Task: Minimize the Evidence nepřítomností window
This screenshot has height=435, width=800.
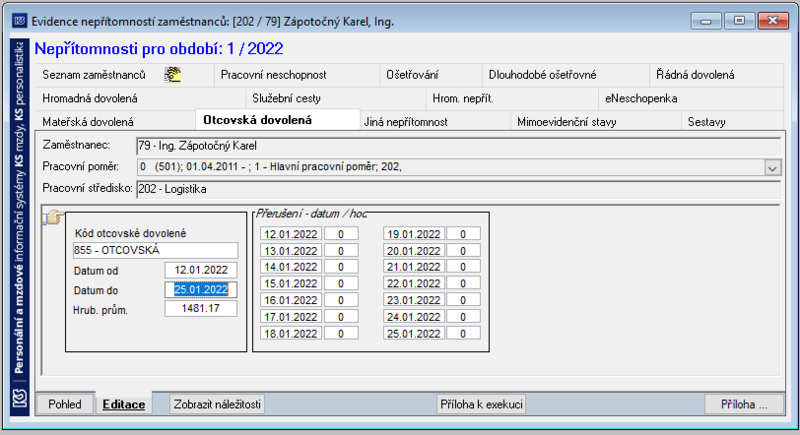Action: [x=706, y=21]
